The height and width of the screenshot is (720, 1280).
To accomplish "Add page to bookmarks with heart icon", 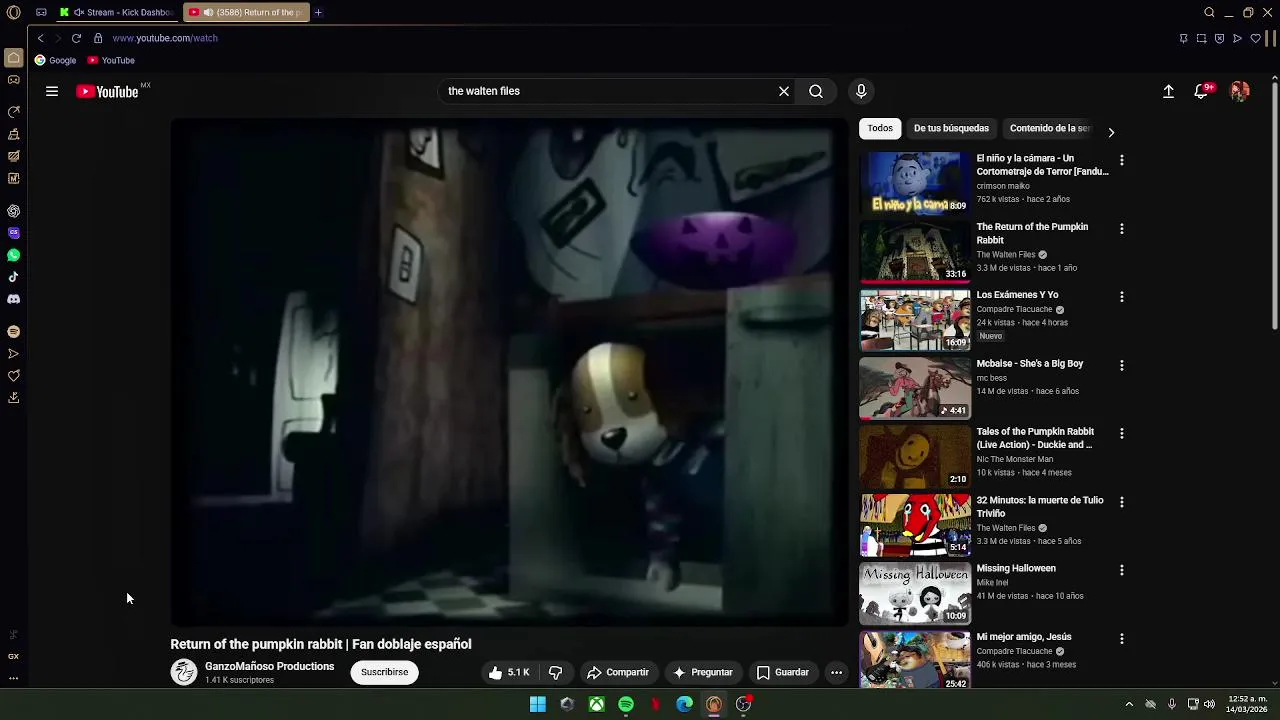I will [x=1255, y=38].
